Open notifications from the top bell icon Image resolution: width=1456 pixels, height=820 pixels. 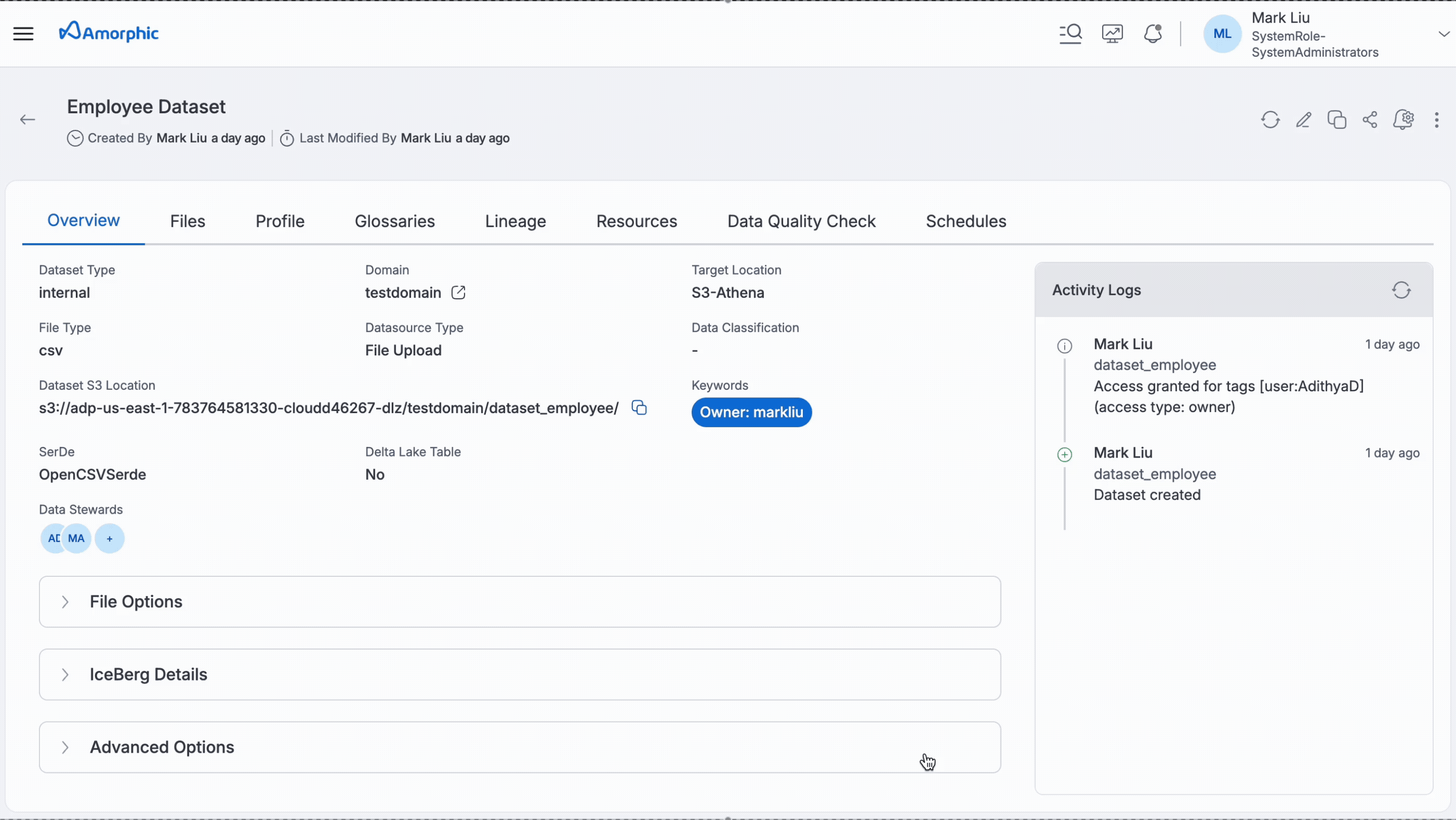coord(1153,33)
